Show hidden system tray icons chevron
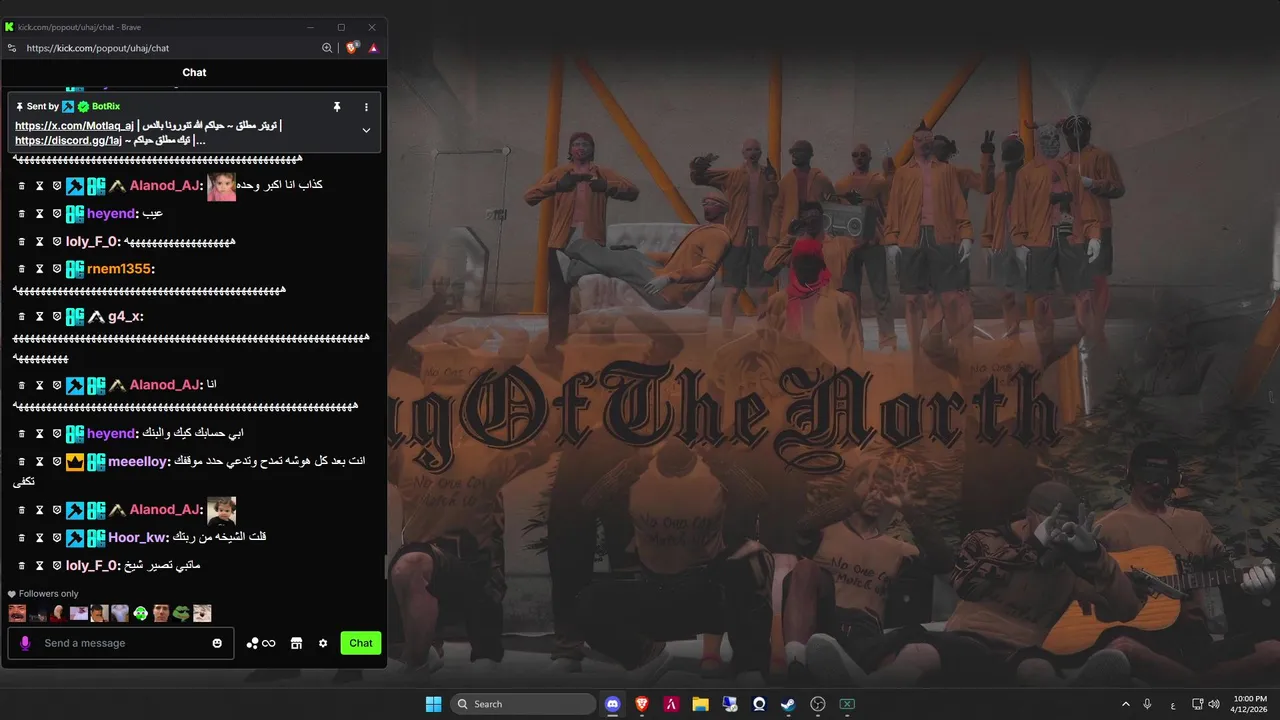Image resolution: width=1280 pixels, height=720 pixels. 1126,704
